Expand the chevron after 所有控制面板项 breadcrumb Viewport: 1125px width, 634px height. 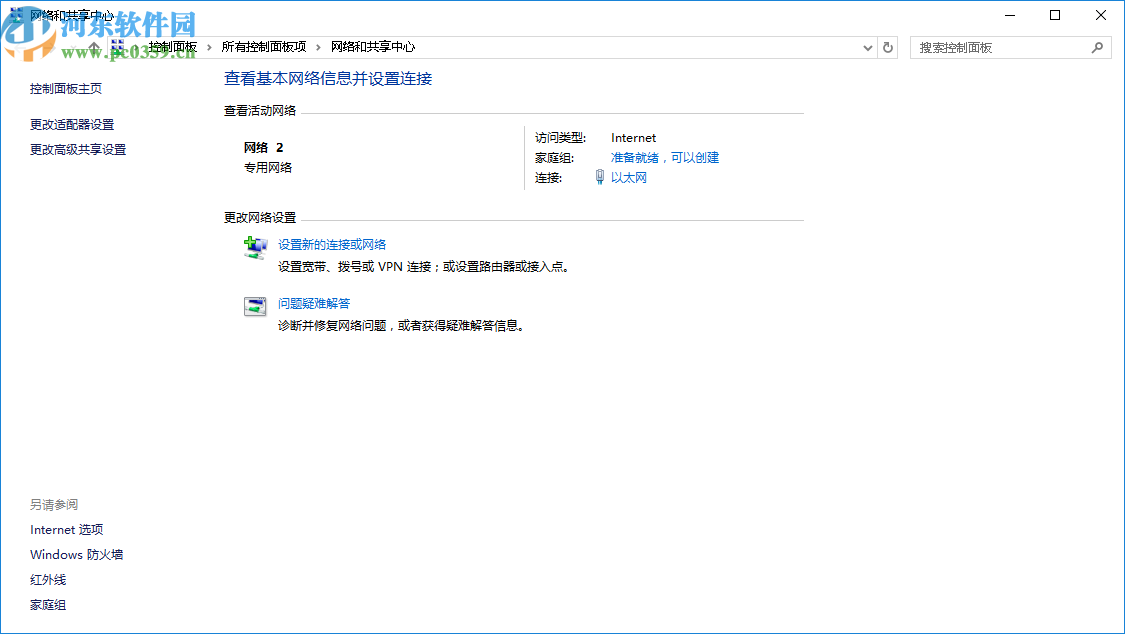320,47
